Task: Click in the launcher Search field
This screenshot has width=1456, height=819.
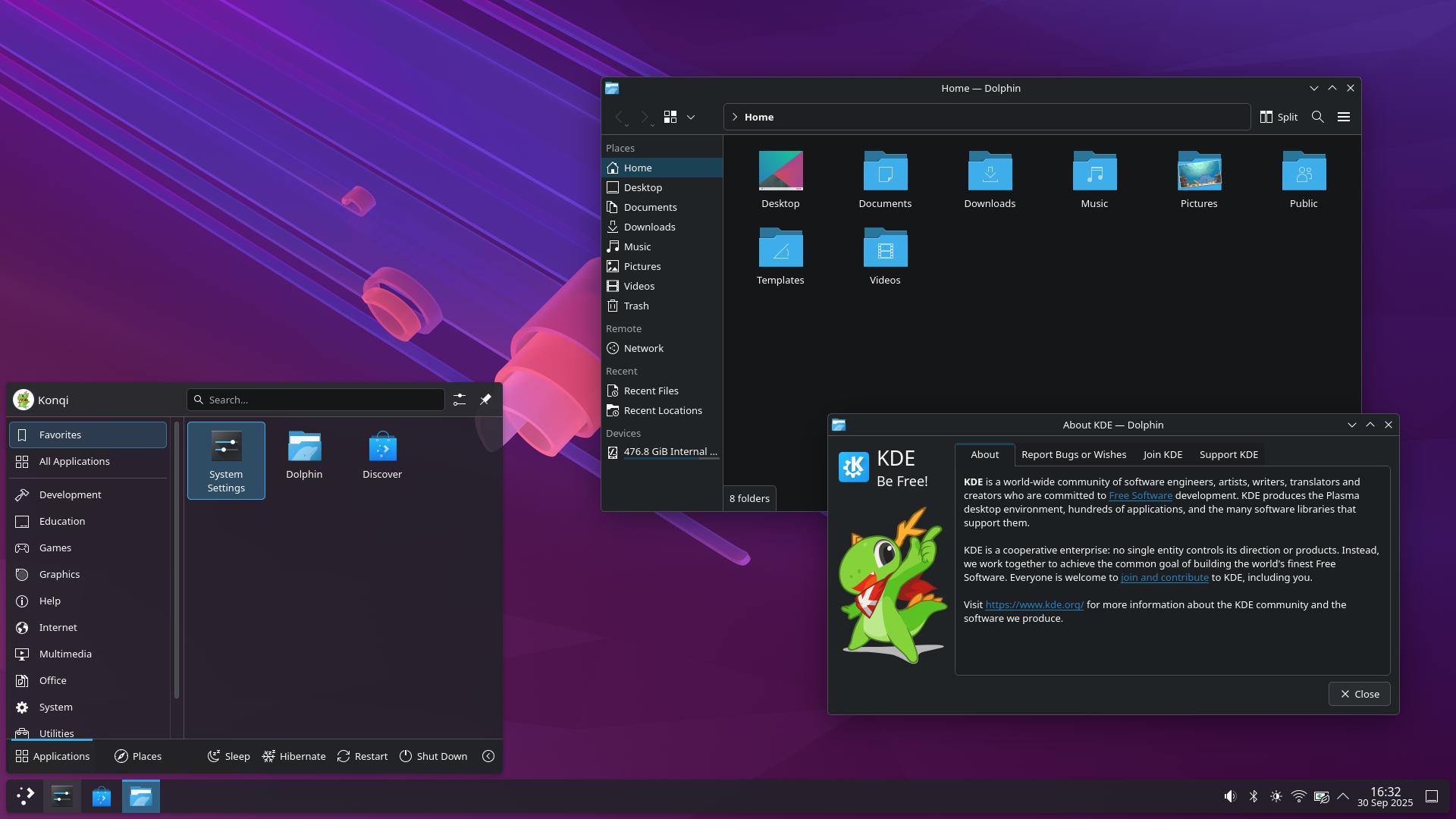Action: tap(318, 400)
